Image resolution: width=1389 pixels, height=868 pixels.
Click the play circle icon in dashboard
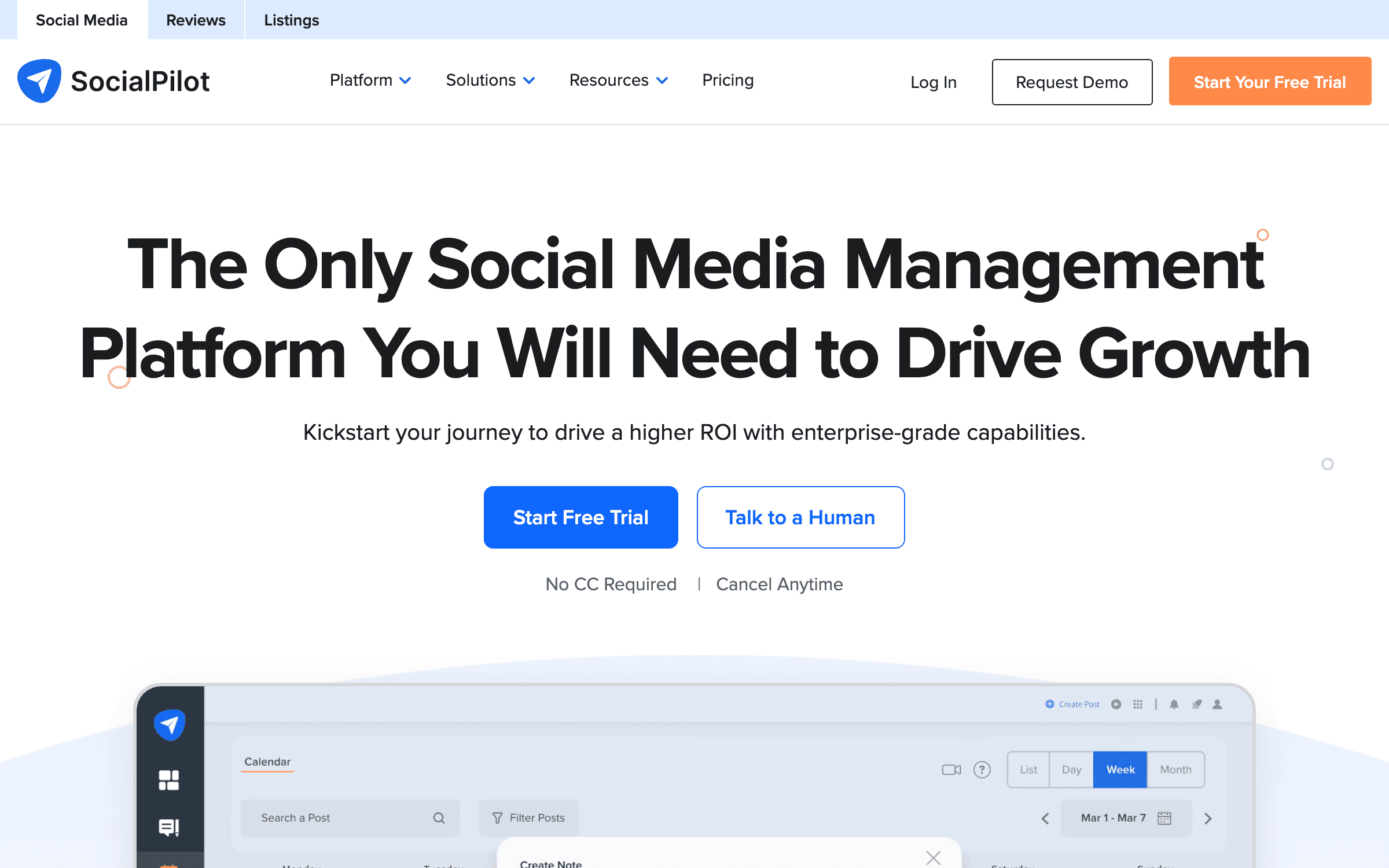coord(1116,704)
